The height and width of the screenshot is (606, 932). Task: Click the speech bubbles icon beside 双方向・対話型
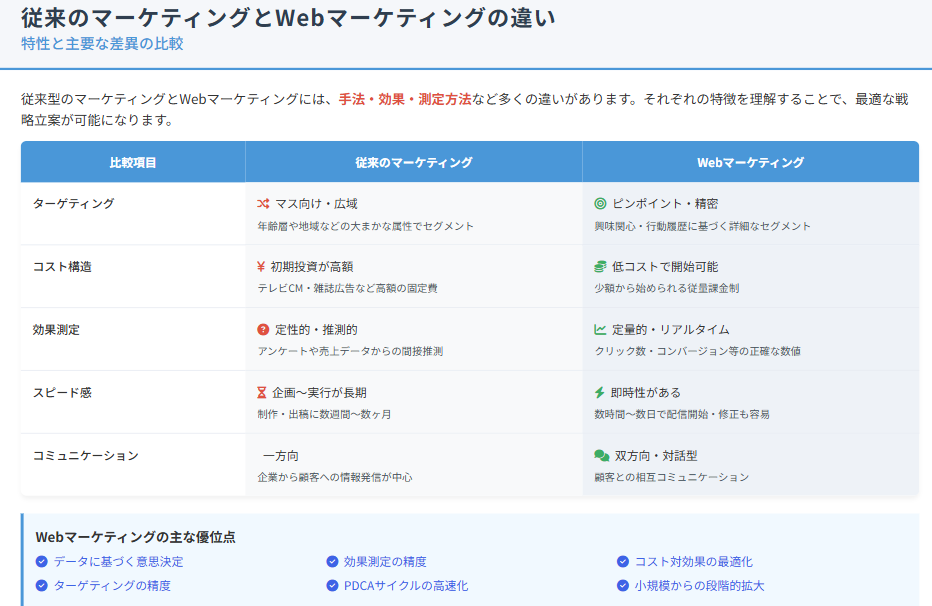click(x=601, y=455)
